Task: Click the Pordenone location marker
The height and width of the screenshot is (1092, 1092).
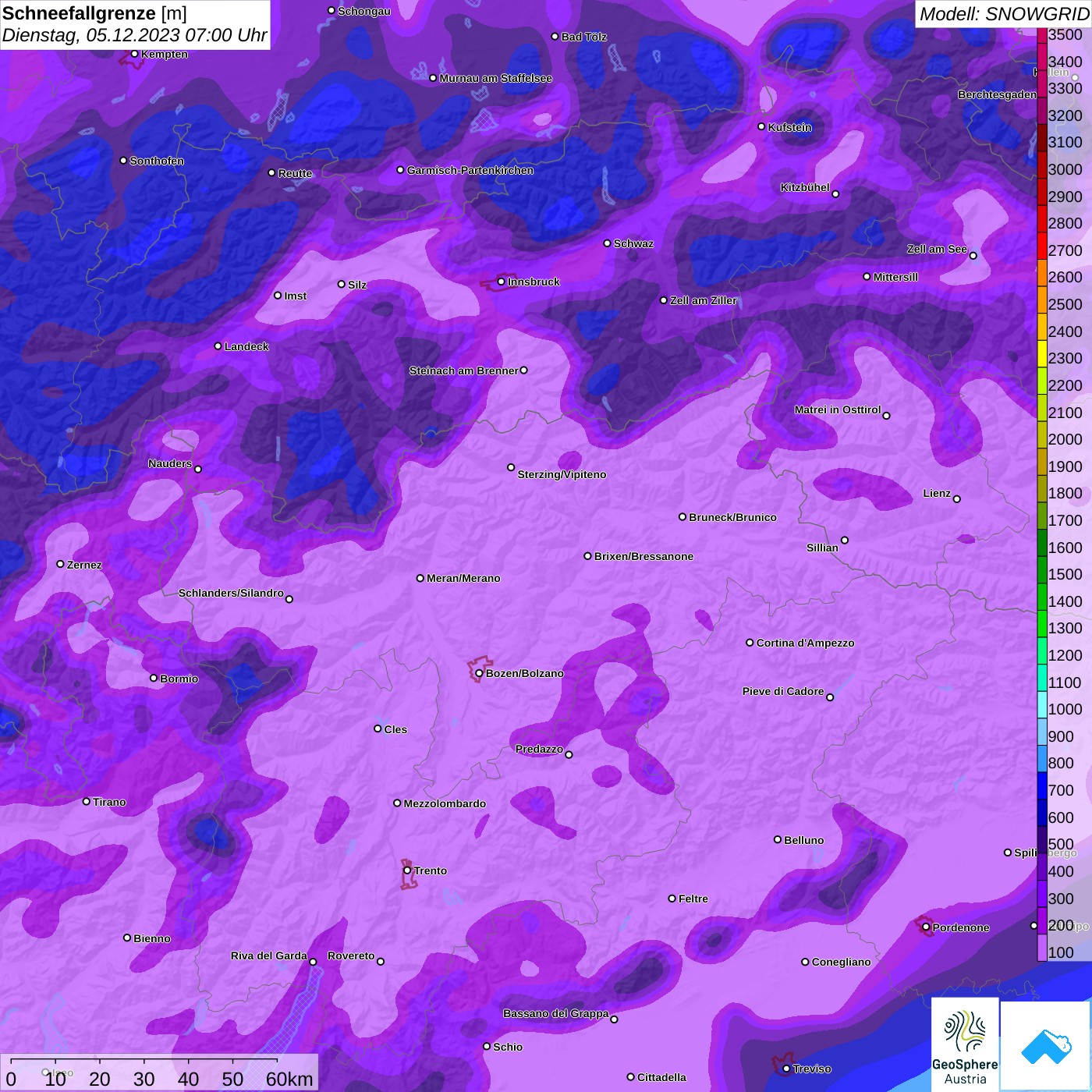Action: point(926,927)
